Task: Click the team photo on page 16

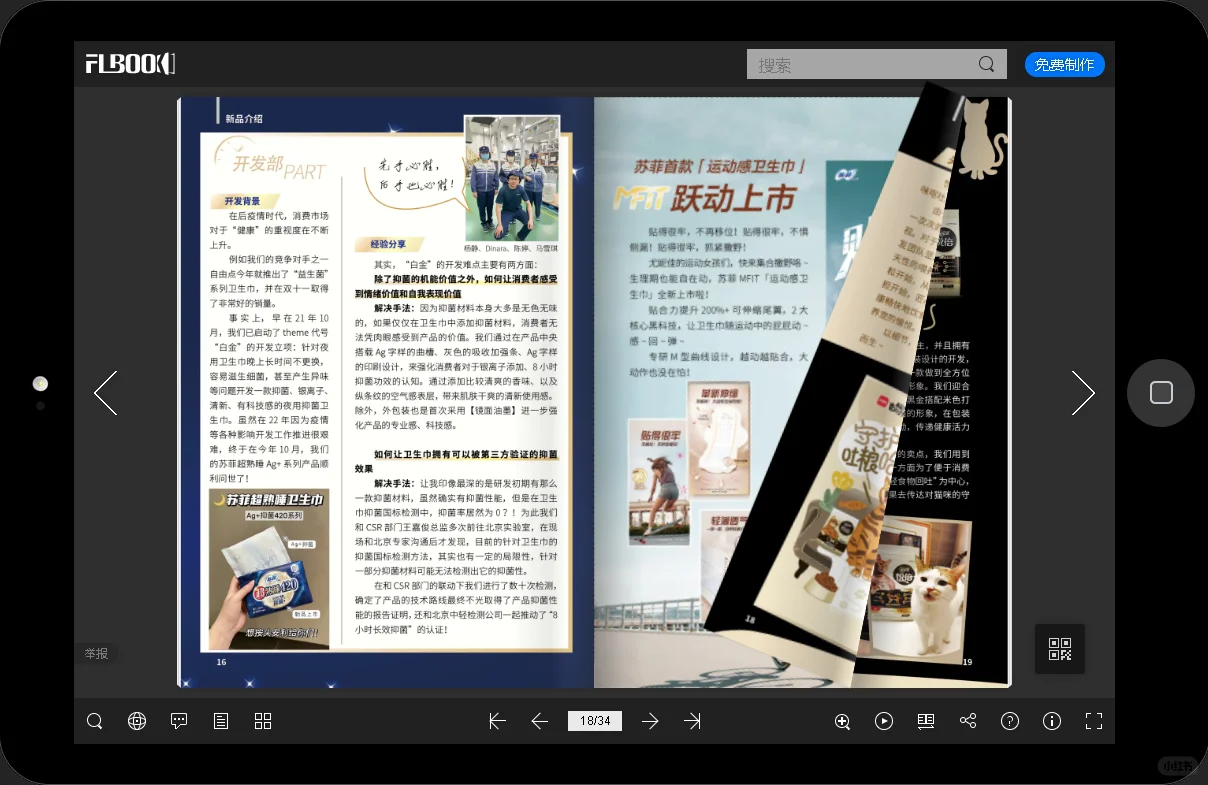Action: point(512,178)
